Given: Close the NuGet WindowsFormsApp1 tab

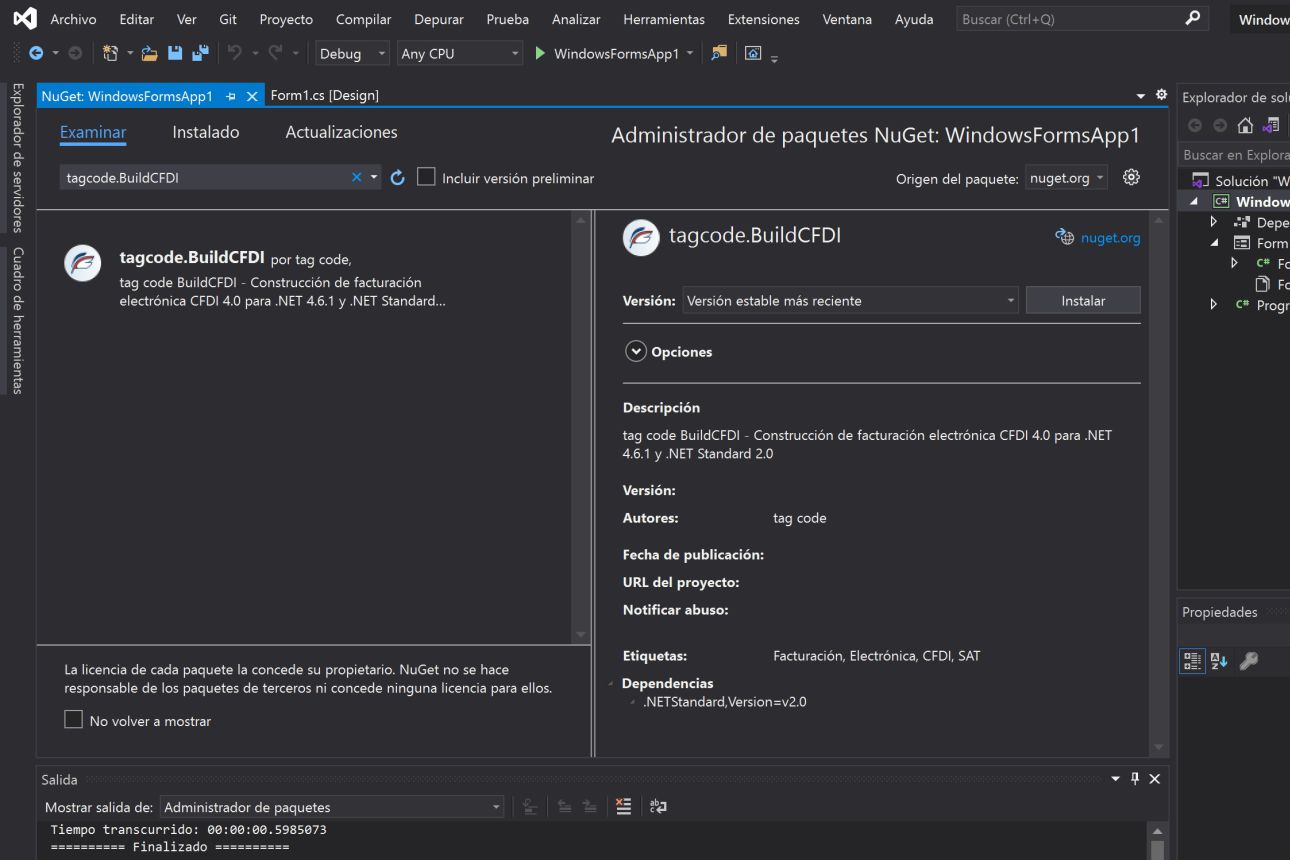Looking at the screenshot, I should [x=252, y=96].
